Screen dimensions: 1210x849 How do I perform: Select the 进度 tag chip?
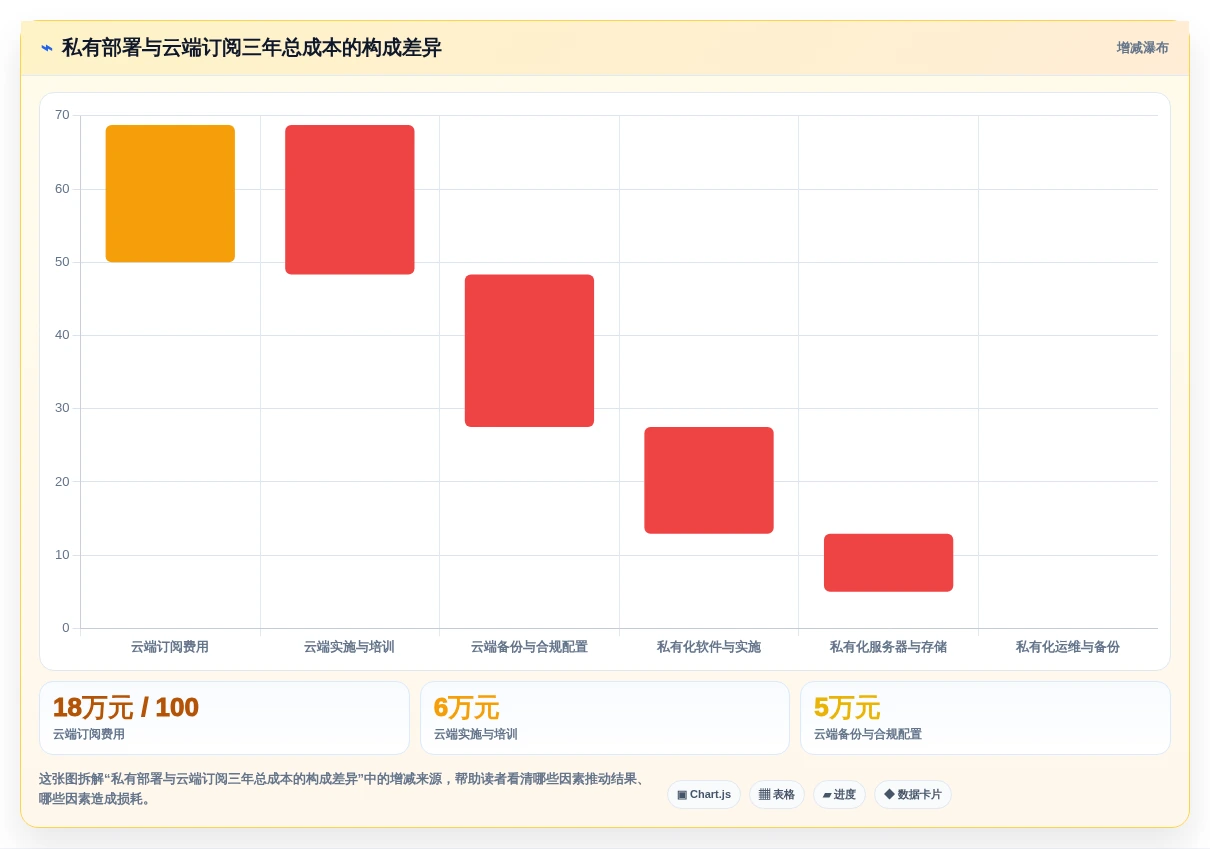(x=839, y=795)
